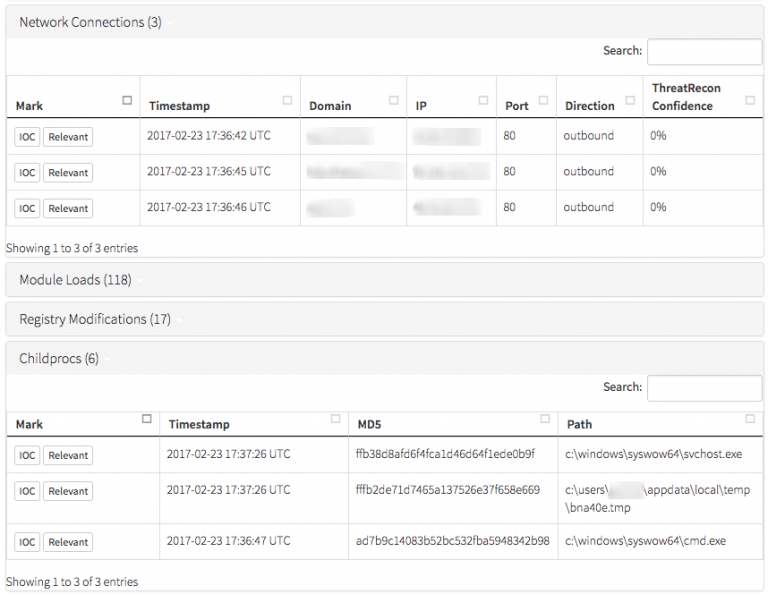This screenshot has height=594, width=768.
Task: Click the sort icon in the MD5 column header
Action: 545,419
